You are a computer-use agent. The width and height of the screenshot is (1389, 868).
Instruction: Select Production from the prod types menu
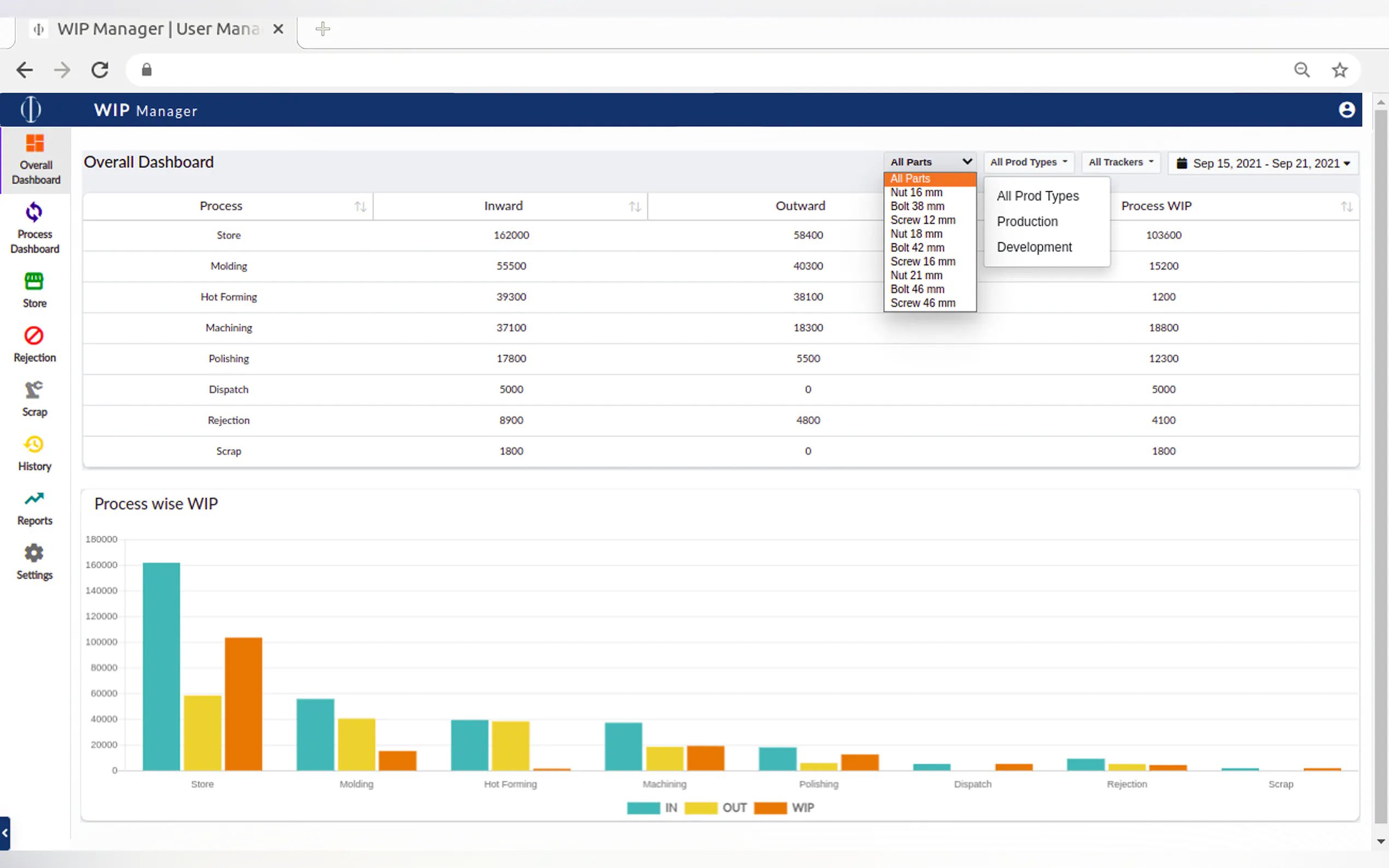1026,221
